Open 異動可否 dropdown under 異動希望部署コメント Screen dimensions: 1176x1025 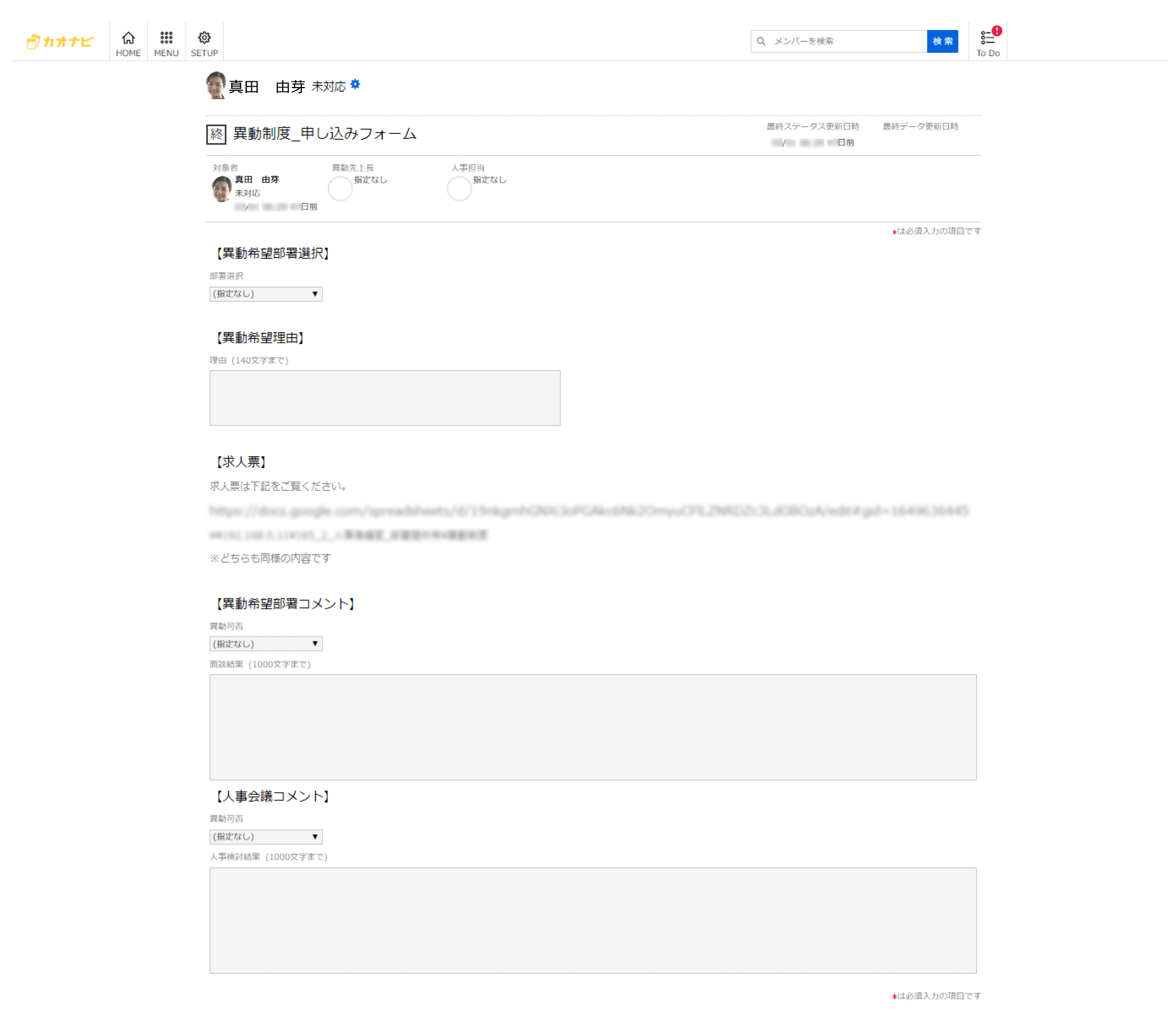click(x=266, y=644)
